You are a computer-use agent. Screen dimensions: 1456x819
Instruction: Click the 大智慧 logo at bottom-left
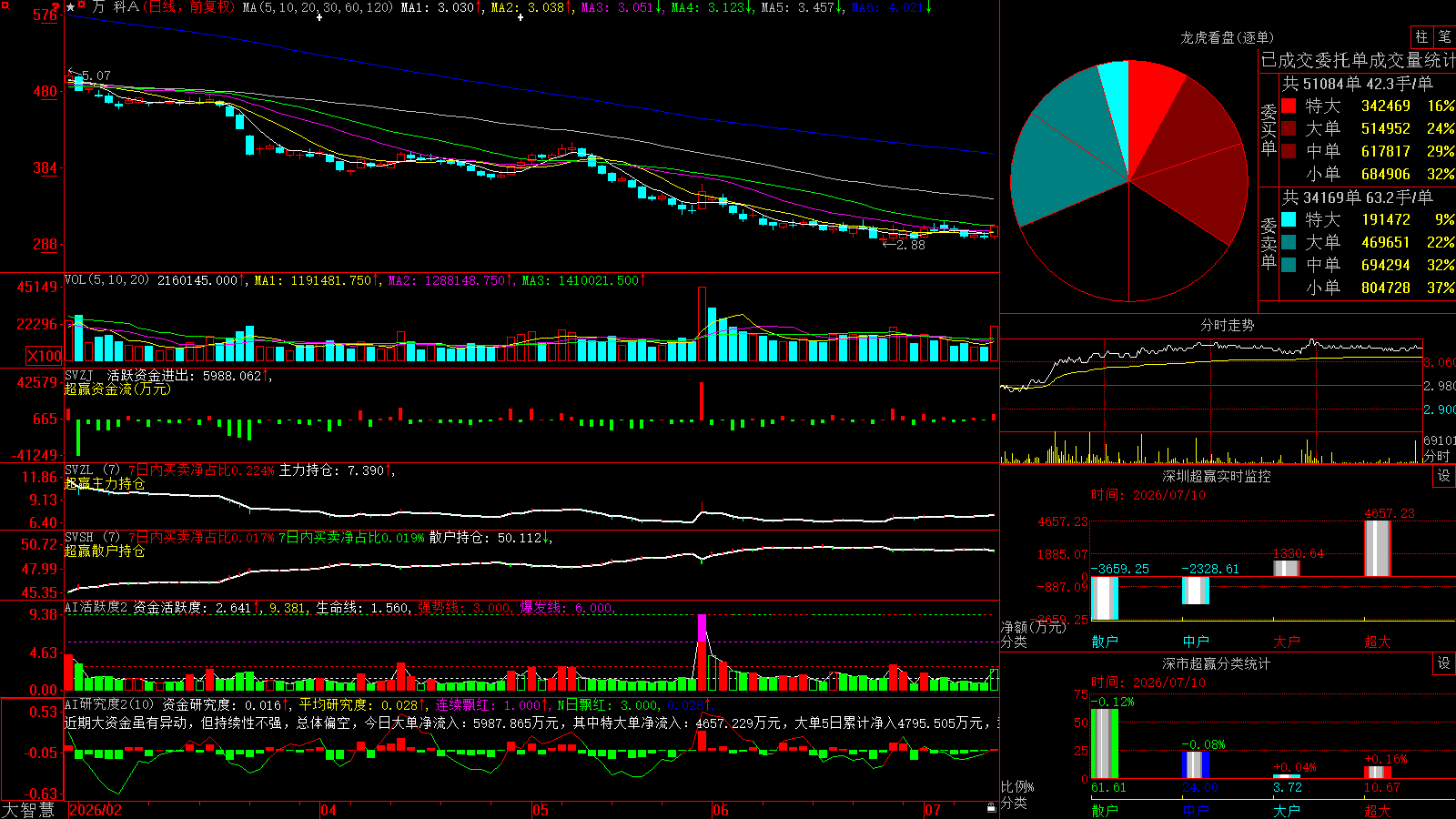click(28, 809)
